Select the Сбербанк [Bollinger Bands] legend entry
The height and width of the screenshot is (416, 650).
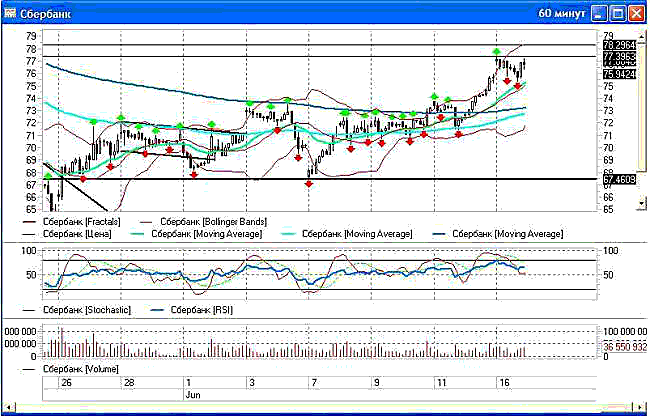(204, 222)
